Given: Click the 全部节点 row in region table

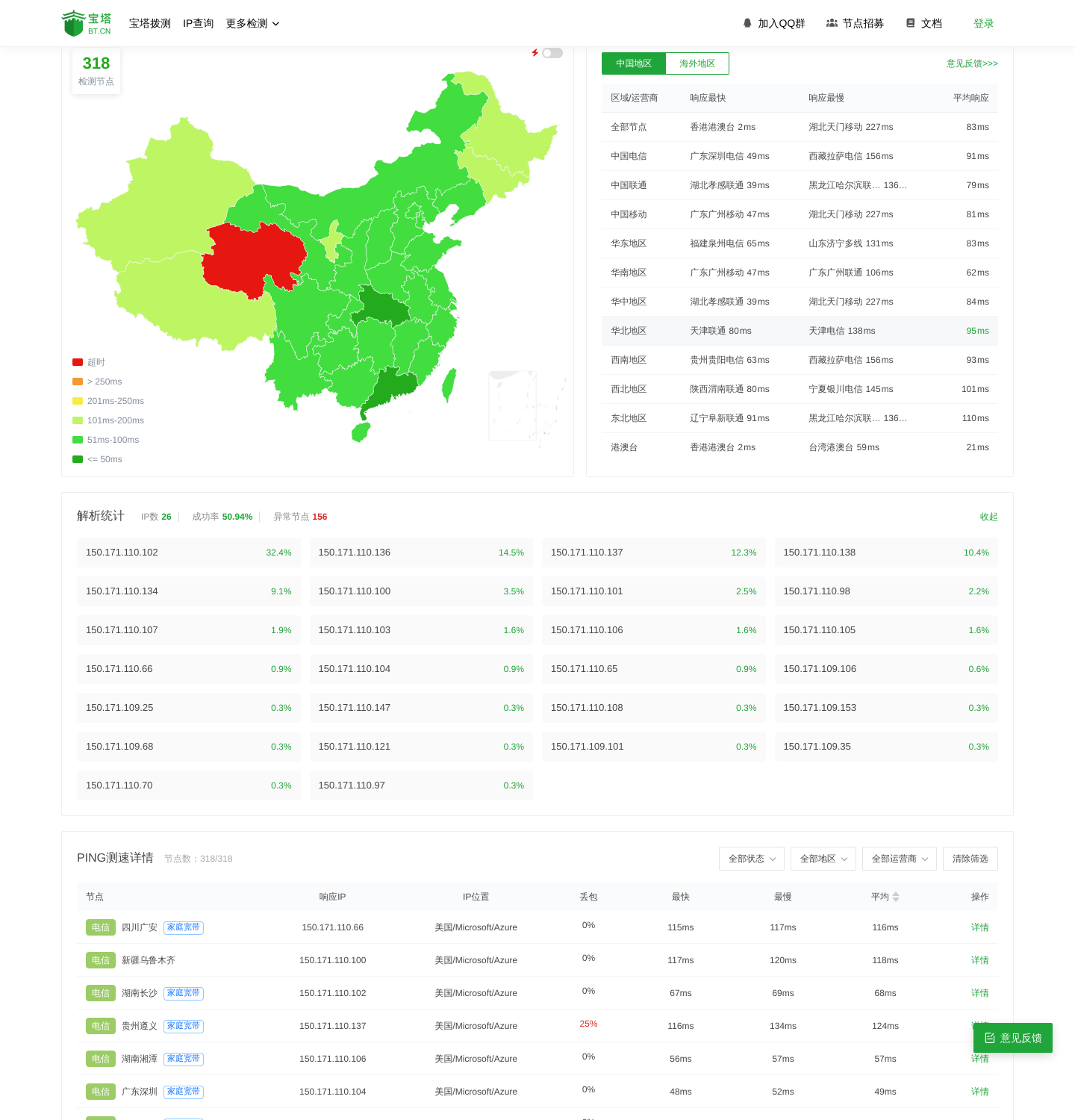Looking at the screenshot, I should click(800, 127).
